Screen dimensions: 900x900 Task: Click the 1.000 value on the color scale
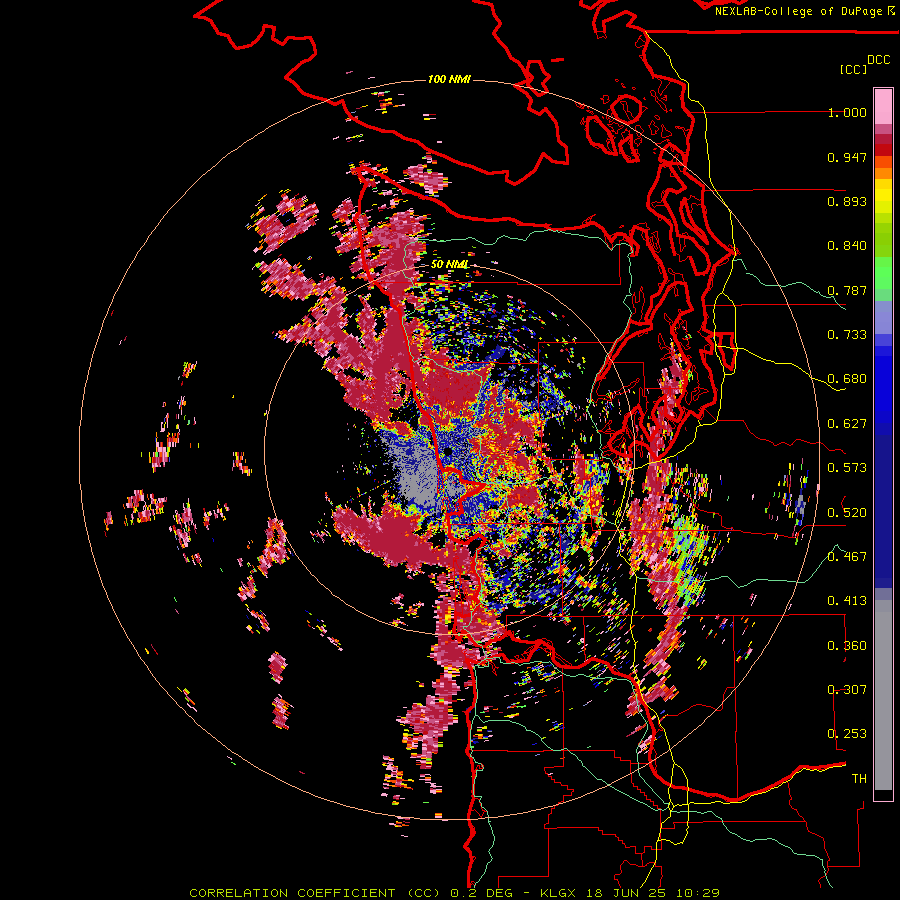(x=847, y=112)
